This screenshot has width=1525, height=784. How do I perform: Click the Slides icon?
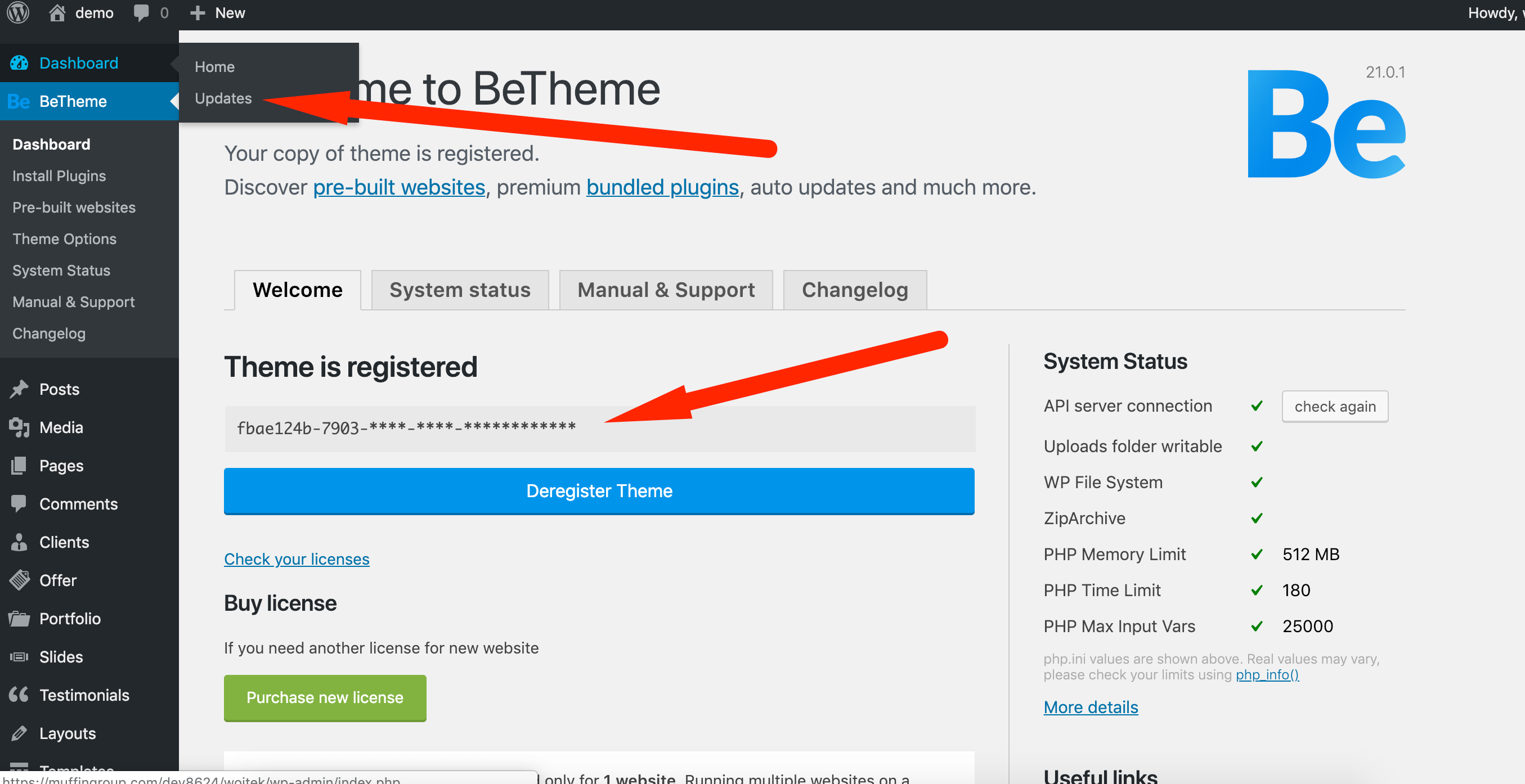pyautogui.click(x=19, y=657)
